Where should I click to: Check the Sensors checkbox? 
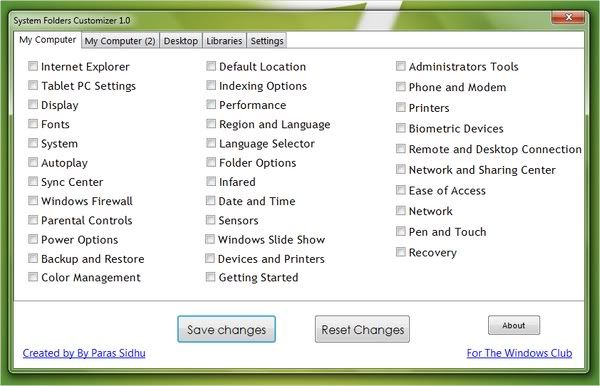click(x=210, y=220)
